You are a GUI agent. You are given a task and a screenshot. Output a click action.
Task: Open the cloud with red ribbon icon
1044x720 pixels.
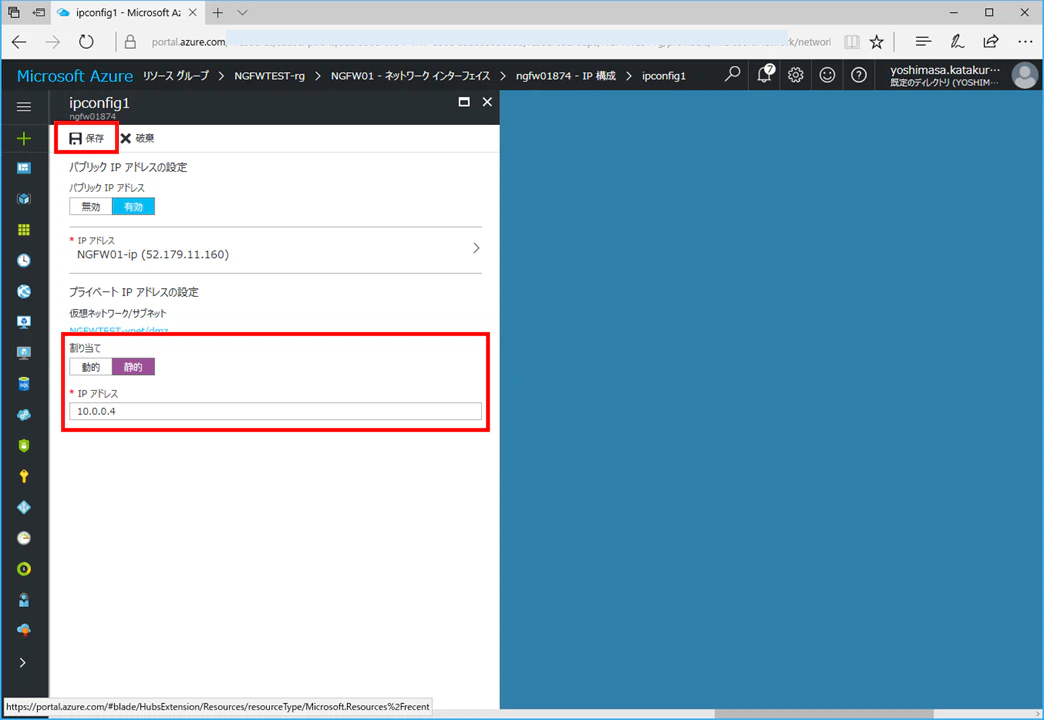24,630
